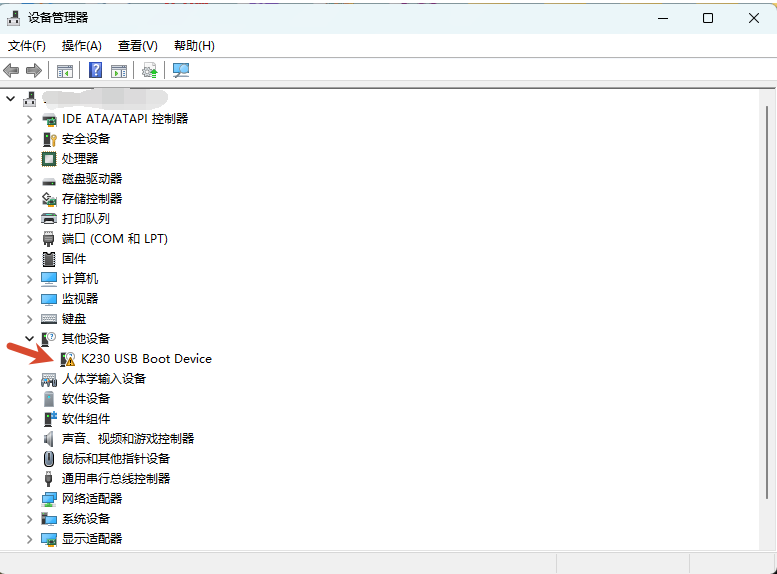Expand the 软件组件 category
Viewport: 777px width, 574px height.
tap(30, 419)
